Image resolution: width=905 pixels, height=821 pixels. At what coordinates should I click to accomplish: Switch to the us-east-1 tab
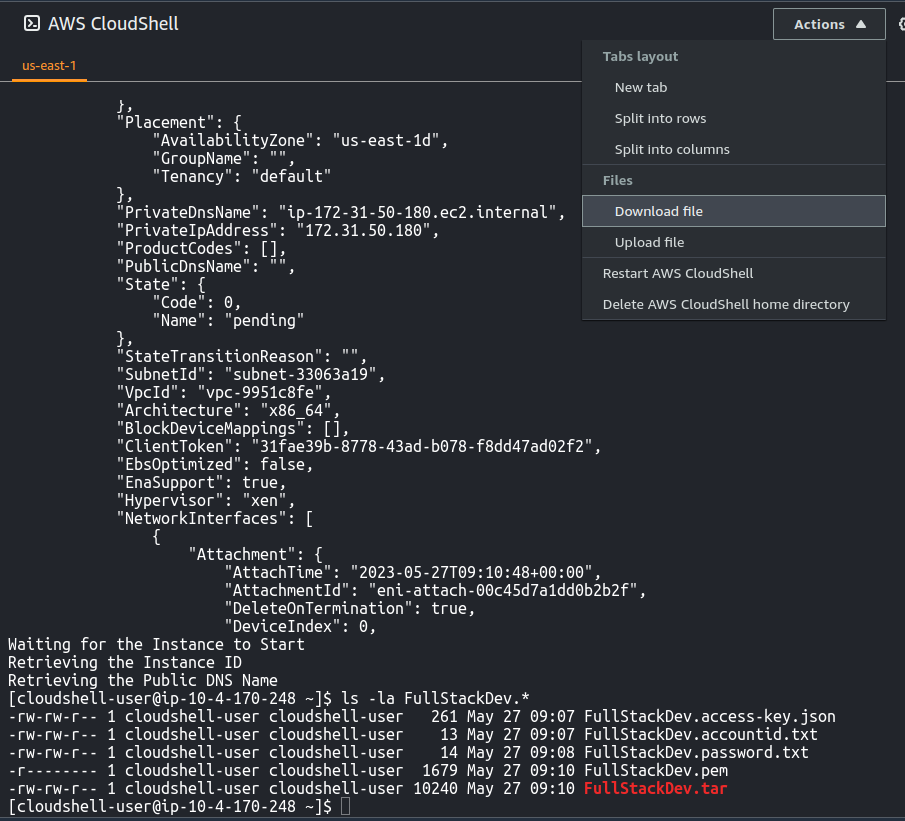pyautogui.click(x=49, y=66)
